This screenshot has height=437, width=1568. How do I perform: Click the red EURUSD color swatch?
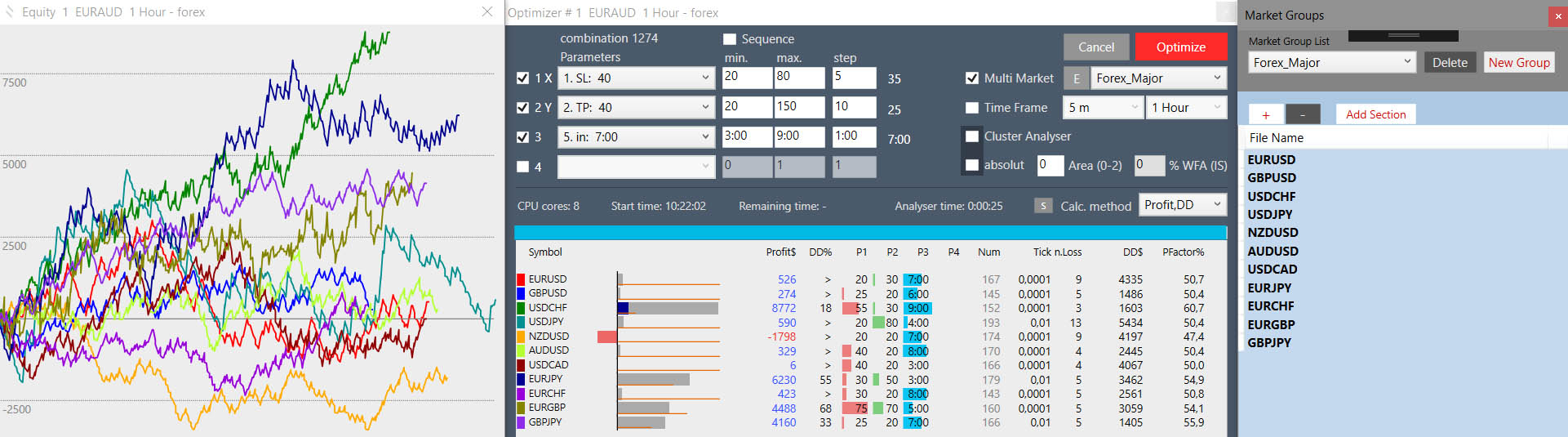coord(521,279)
